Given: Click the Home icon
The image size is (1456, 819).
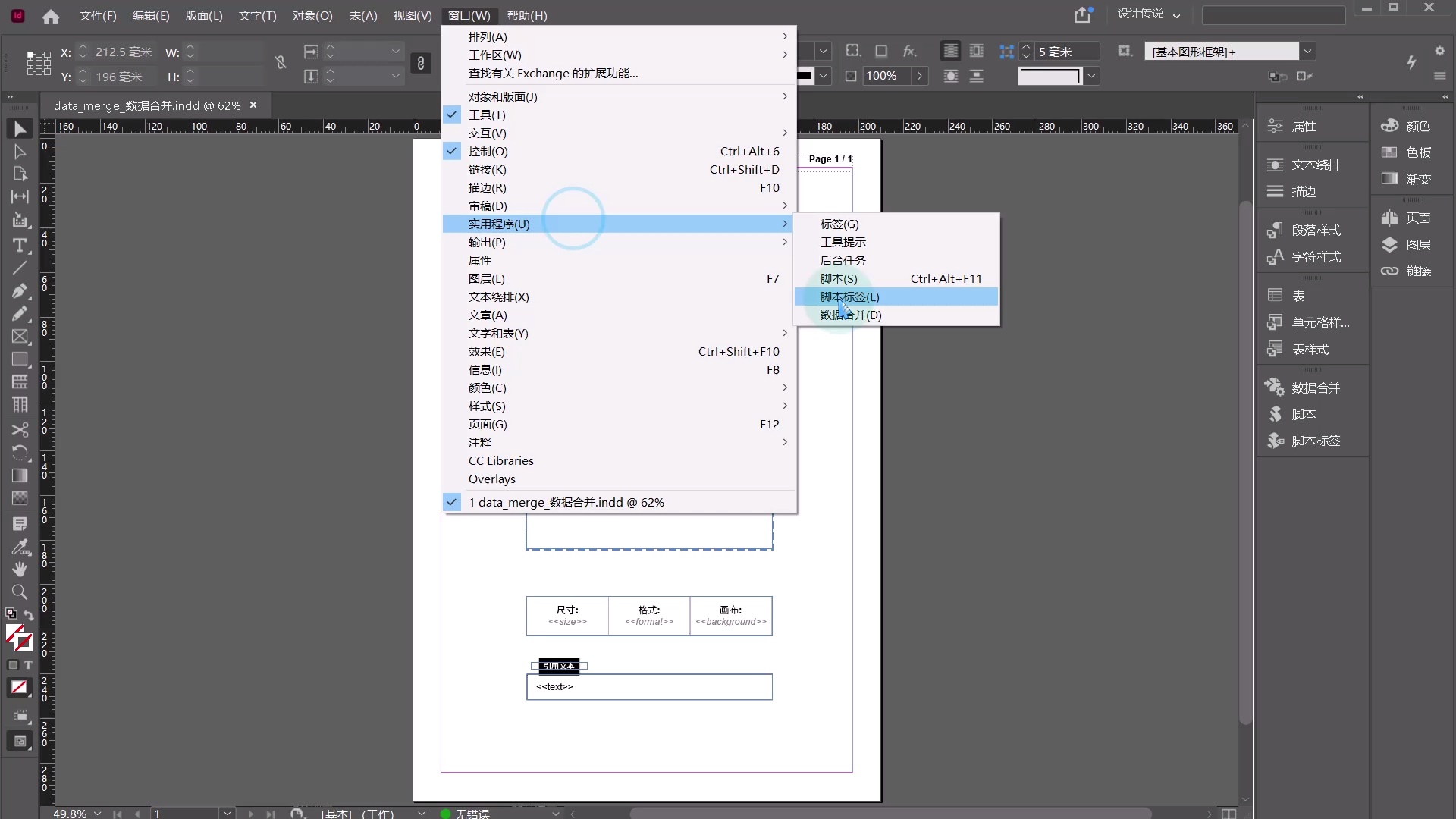Looking at the screenshot, I should 51,16.
